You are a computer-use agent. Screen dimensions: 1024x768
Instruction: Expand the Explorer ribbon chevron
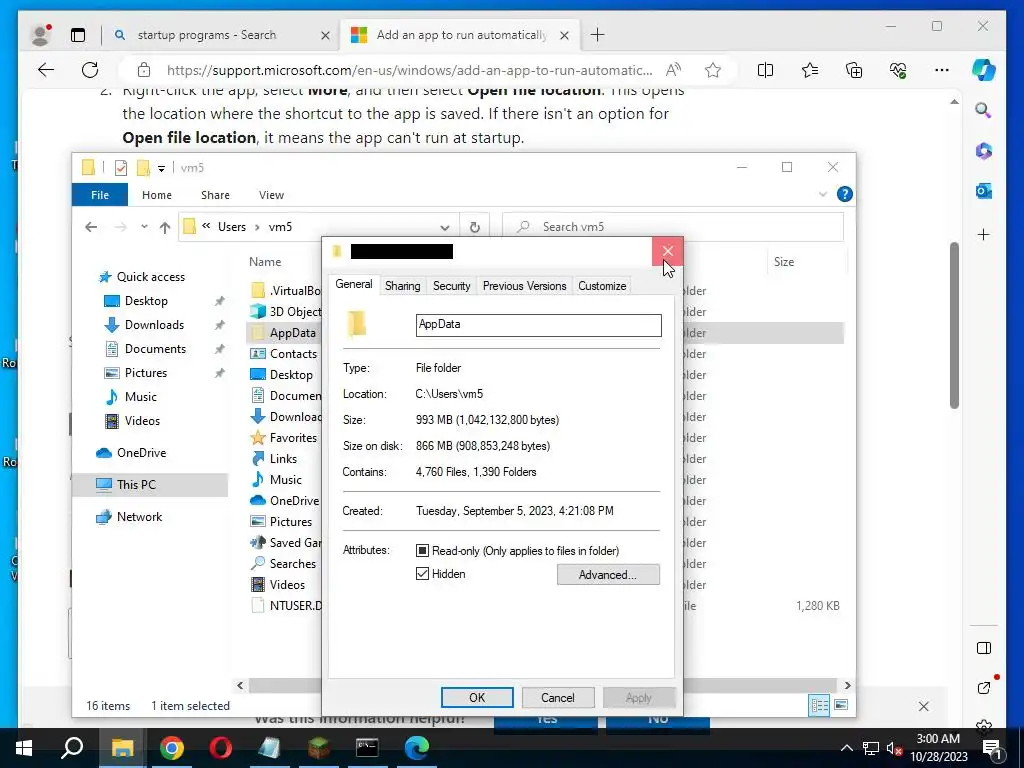(x=823, y=195)
